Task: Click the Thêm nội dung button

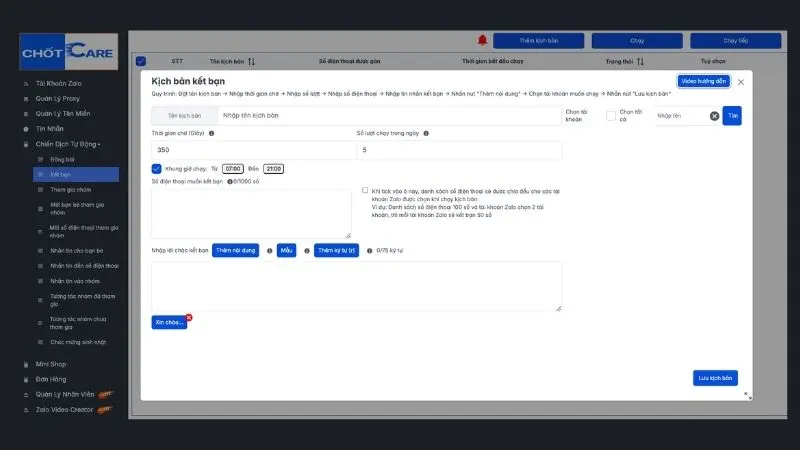Action: (x=235, y=251)
